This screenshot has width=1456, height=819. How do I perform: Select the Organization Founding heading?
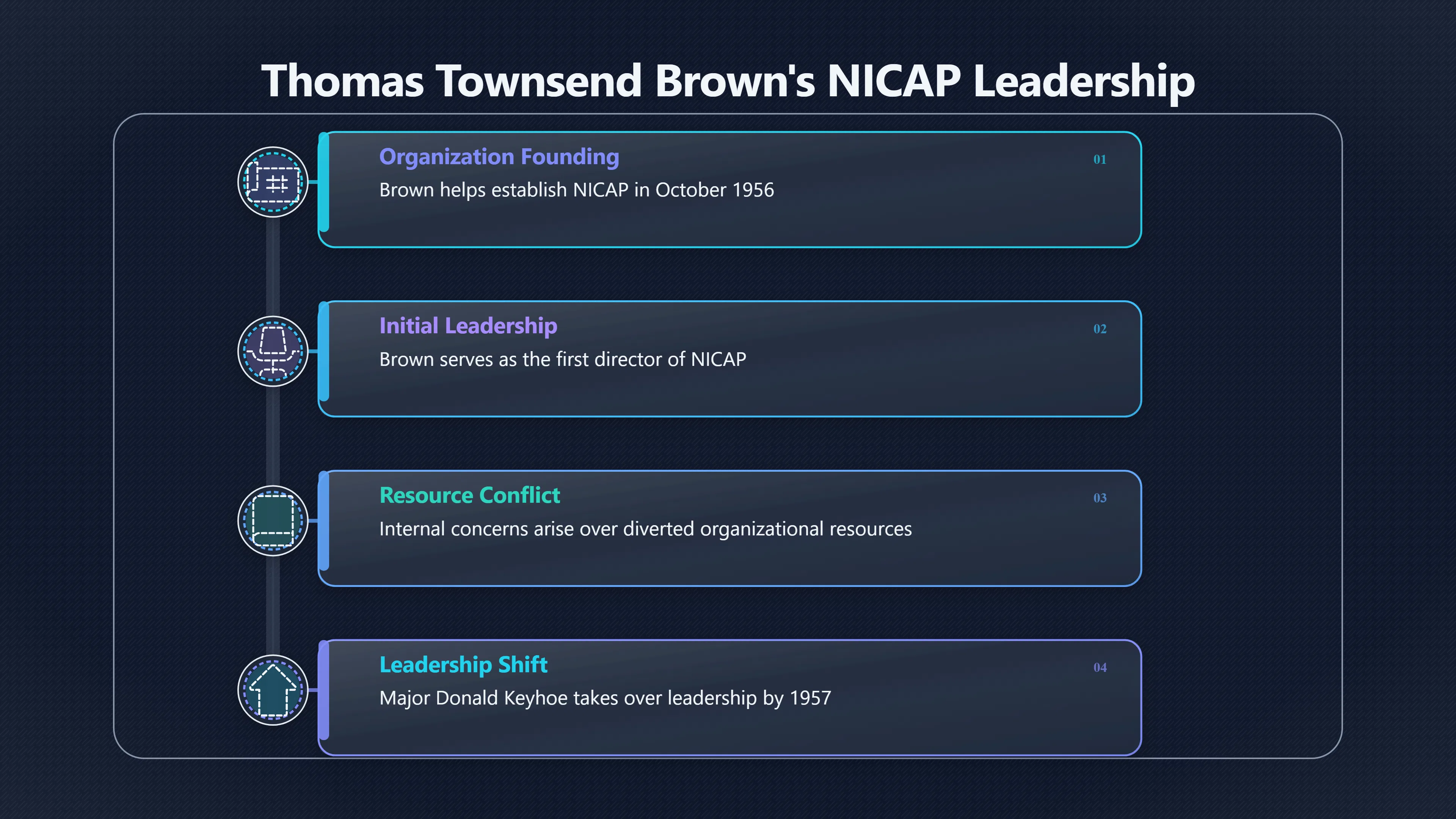(499, 157)
